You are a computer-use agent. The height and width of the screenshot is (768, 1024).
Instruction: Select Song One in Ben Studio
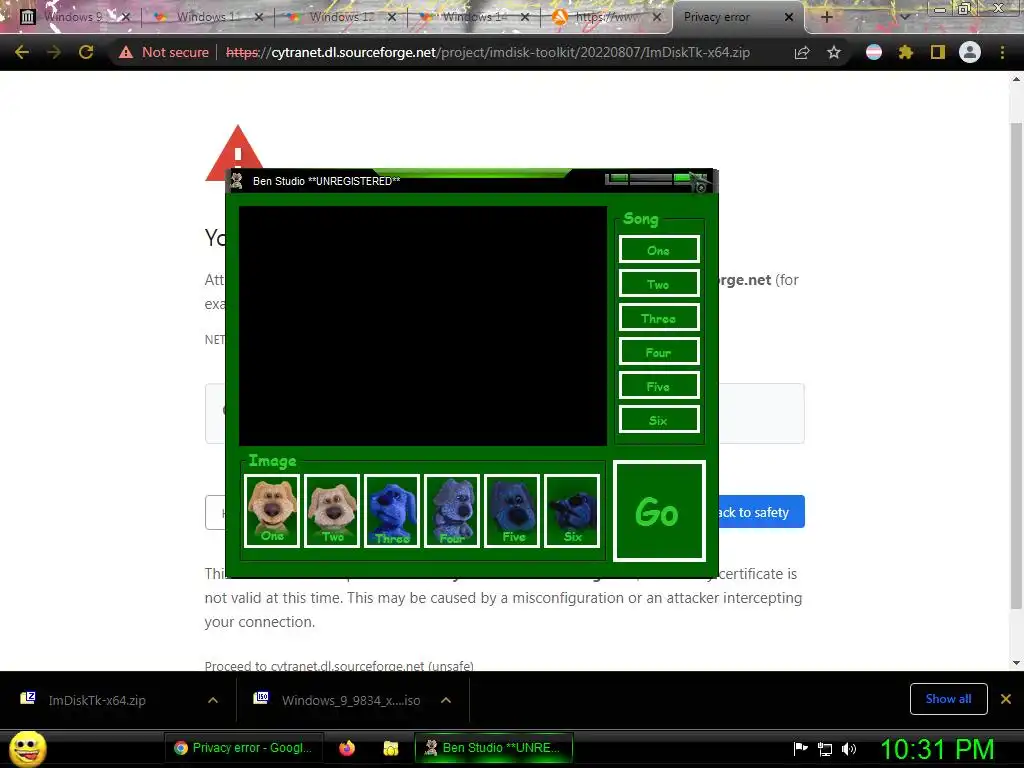[659, 249]
